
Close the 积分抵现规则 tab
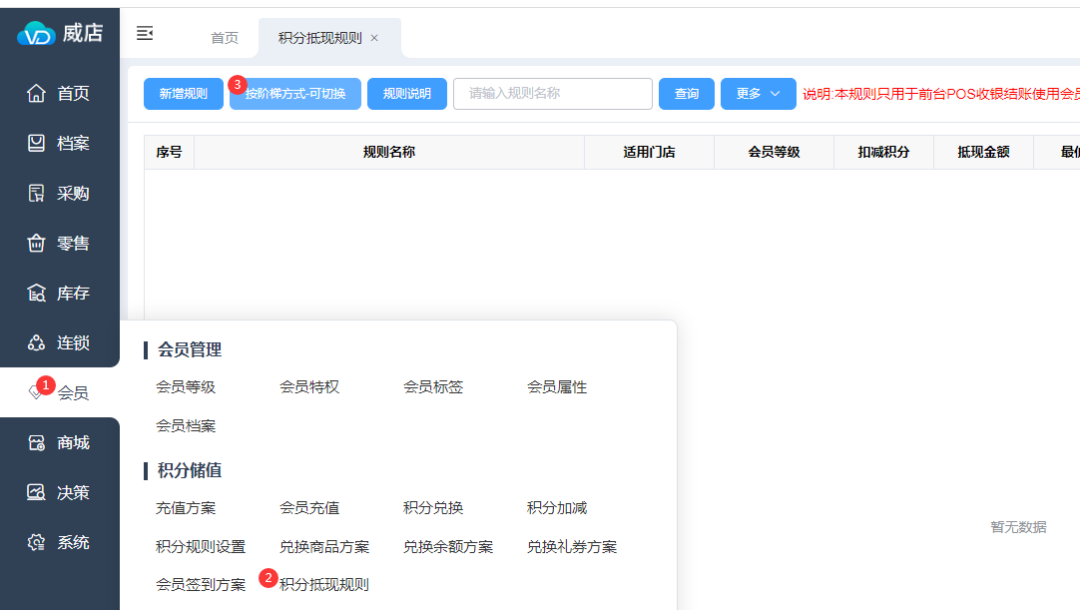[375, 38]
